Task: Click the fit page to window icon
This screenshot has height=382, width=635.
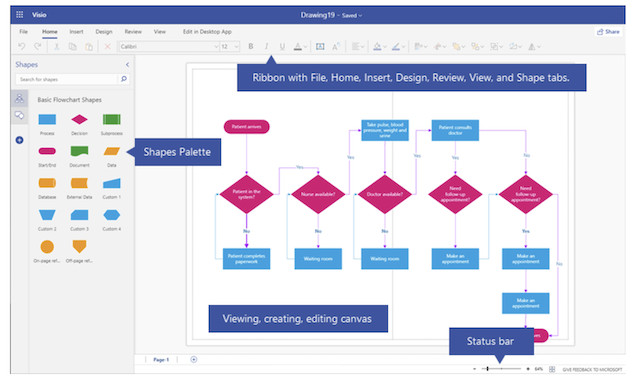Action: tap(552, 369)
